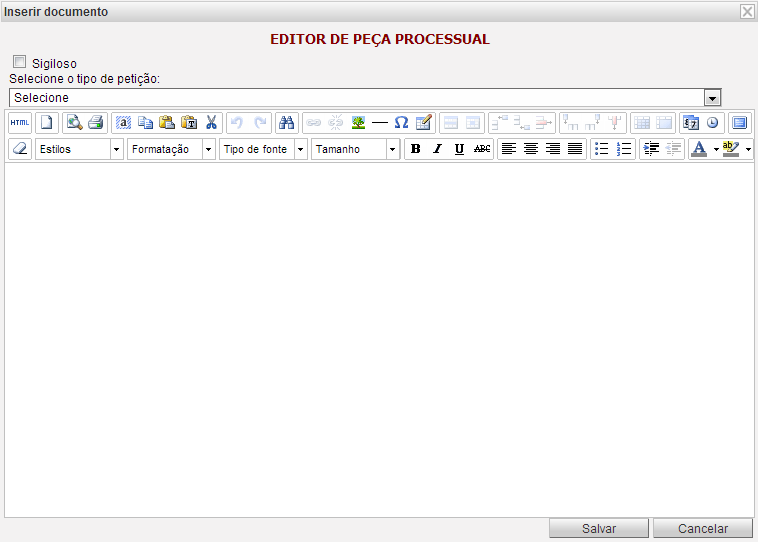The width and height of the screenshot is (758, 542).
Task: Toggle underline formatting
Action: 459,149
